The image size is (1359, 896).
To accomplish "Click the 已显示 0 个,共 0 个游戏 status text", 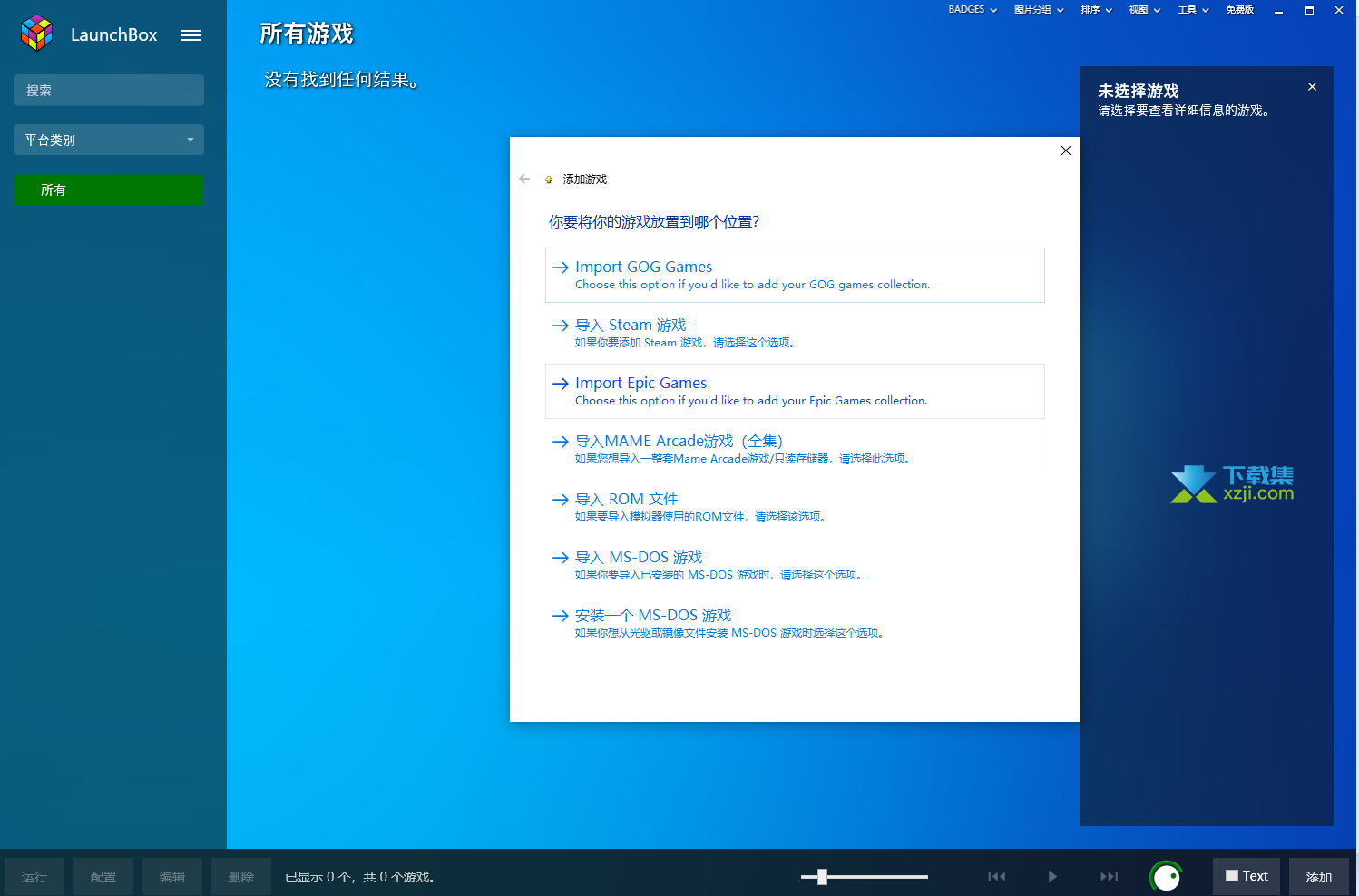I will pyautogui.click(x=361, y=877).
